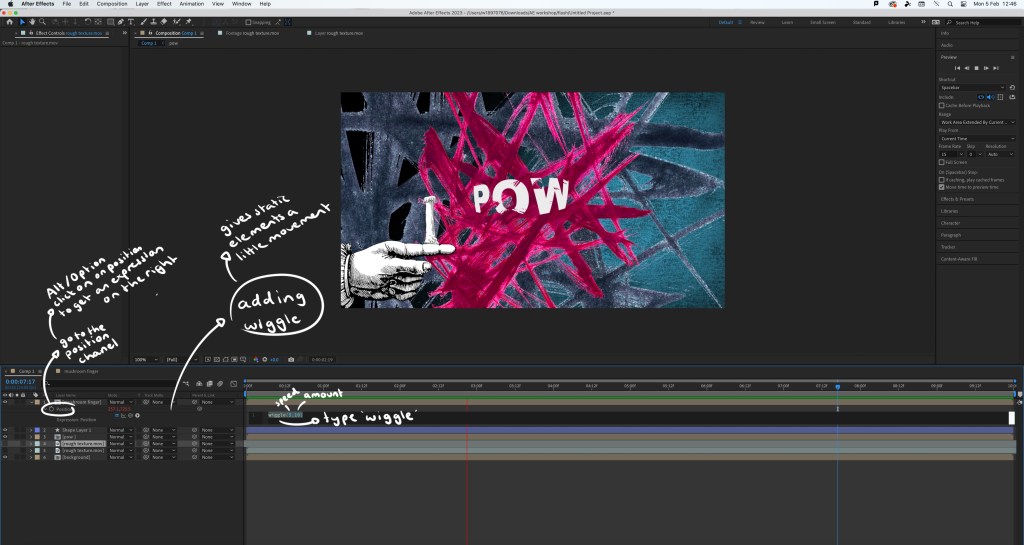The height and width of the screenshot is (545, 1024).
Task: Hide the Shape Layer 1 layer
Action: pyautogui.click(x=5, y=429)
